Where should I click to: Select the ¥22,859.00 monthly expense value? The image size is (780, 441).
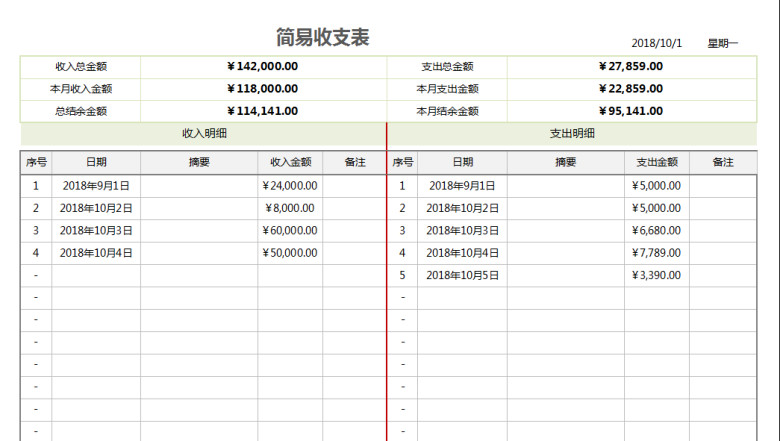point(631,88)
